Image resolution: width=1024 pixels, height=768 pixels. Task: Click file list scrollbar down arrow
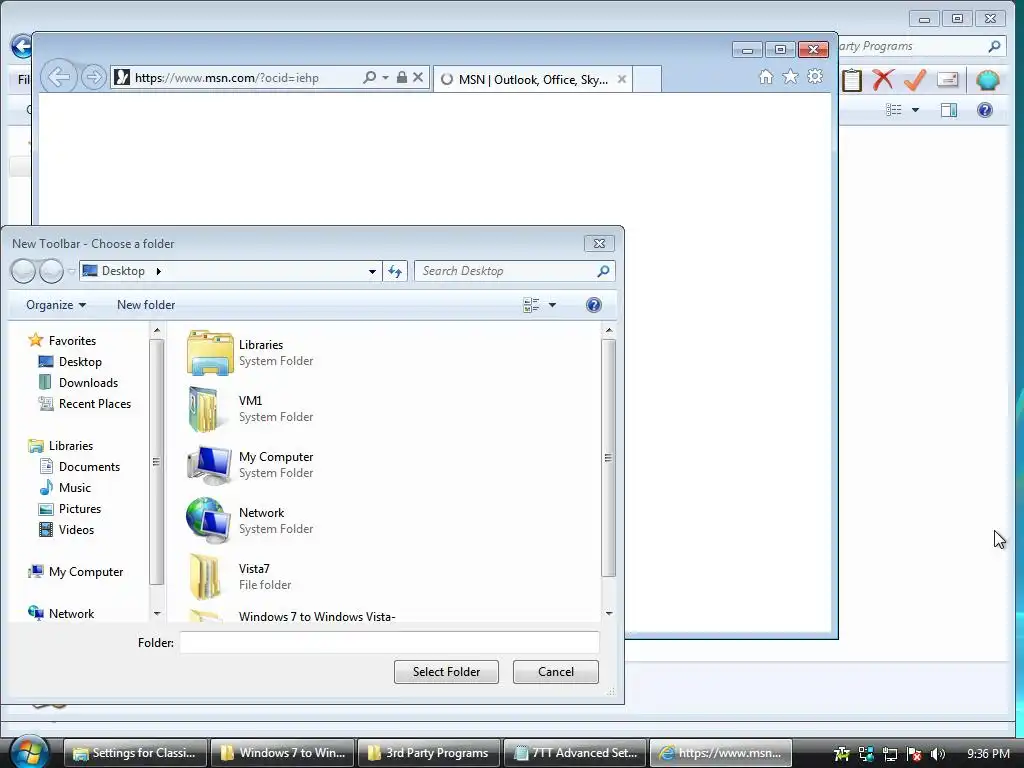[609, 613]
